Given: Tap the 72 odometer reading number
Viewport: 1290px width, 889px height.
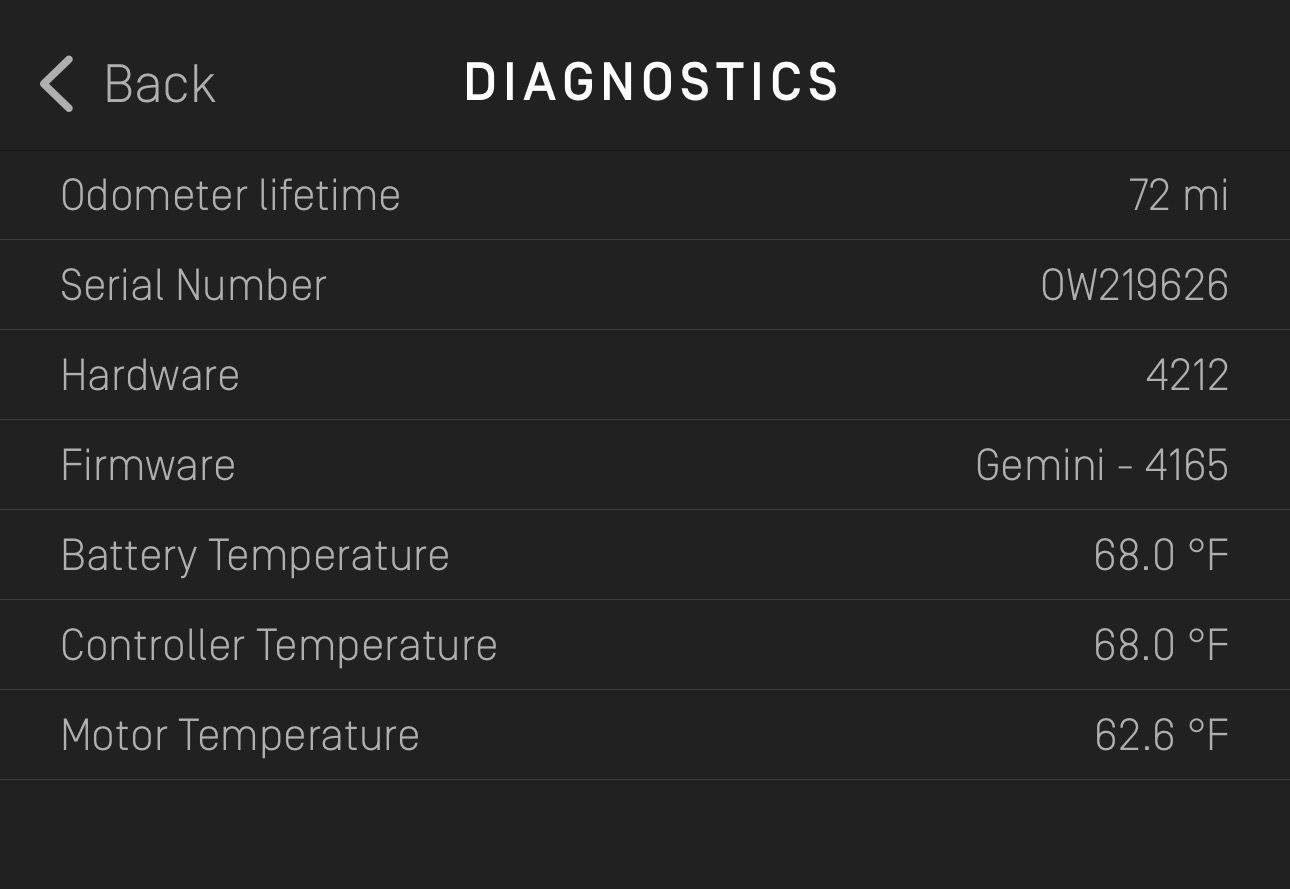Looking at the screenshot, I should coord(1149,195).
